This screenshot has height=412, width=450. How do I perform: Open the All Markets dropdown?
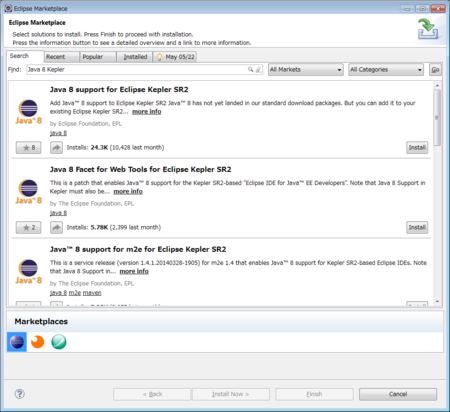coord(306,70)
